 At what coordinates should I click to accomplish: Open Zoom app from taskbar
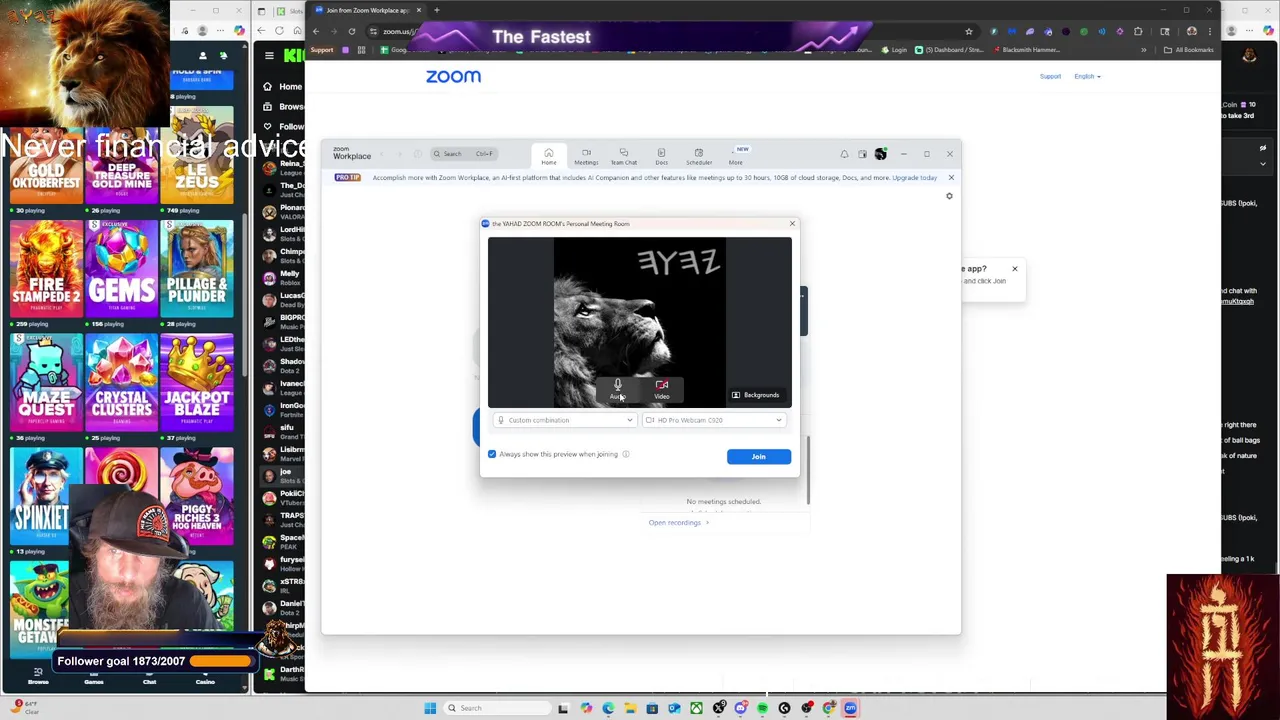click(850, 708)
